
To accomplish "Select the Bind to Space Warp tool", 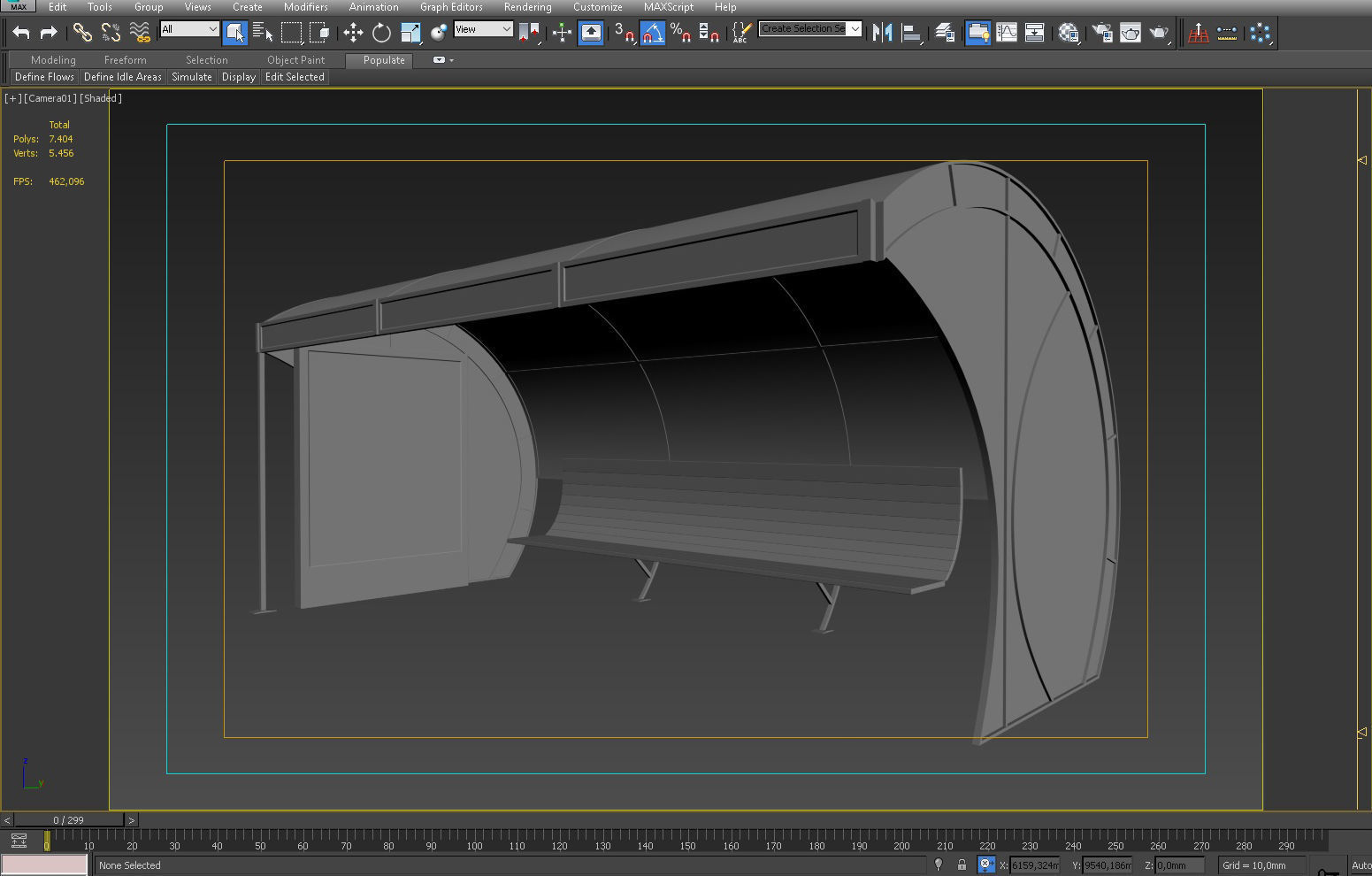I will point(140,33).
